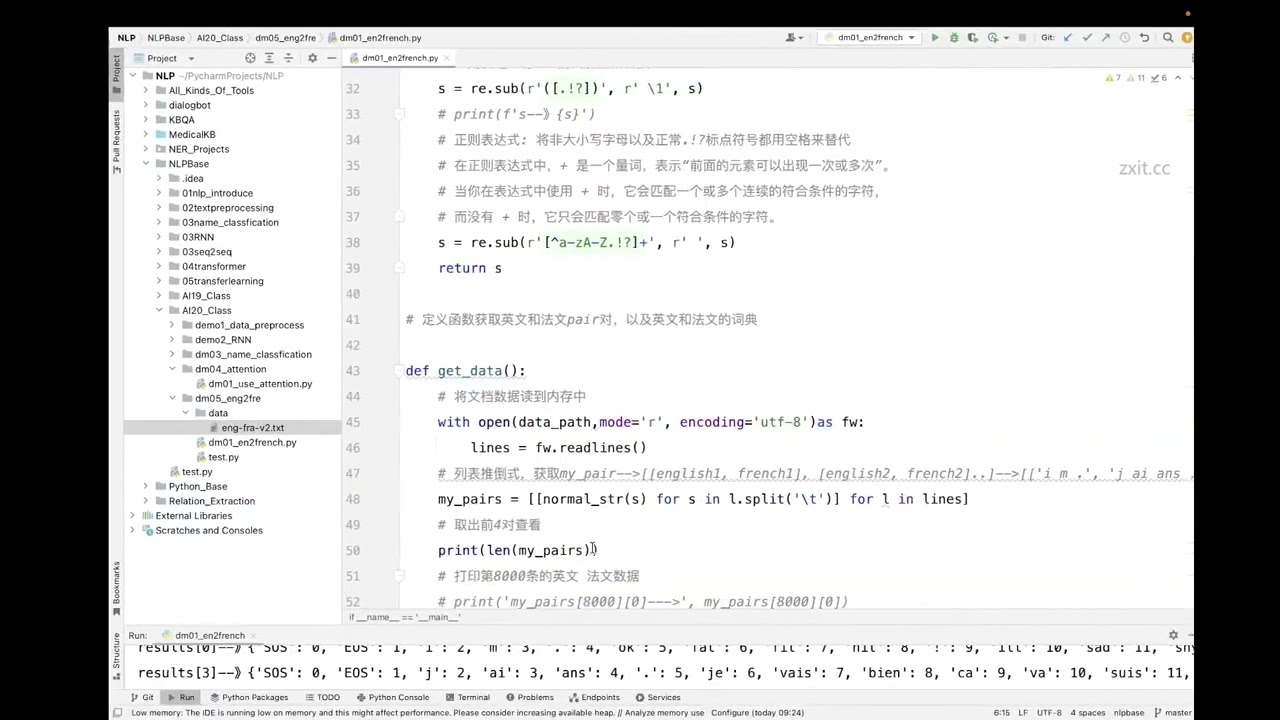Commit changes with Git checkmark
This screenshot has height=720, width=1280.
[x=1087, y=38]
